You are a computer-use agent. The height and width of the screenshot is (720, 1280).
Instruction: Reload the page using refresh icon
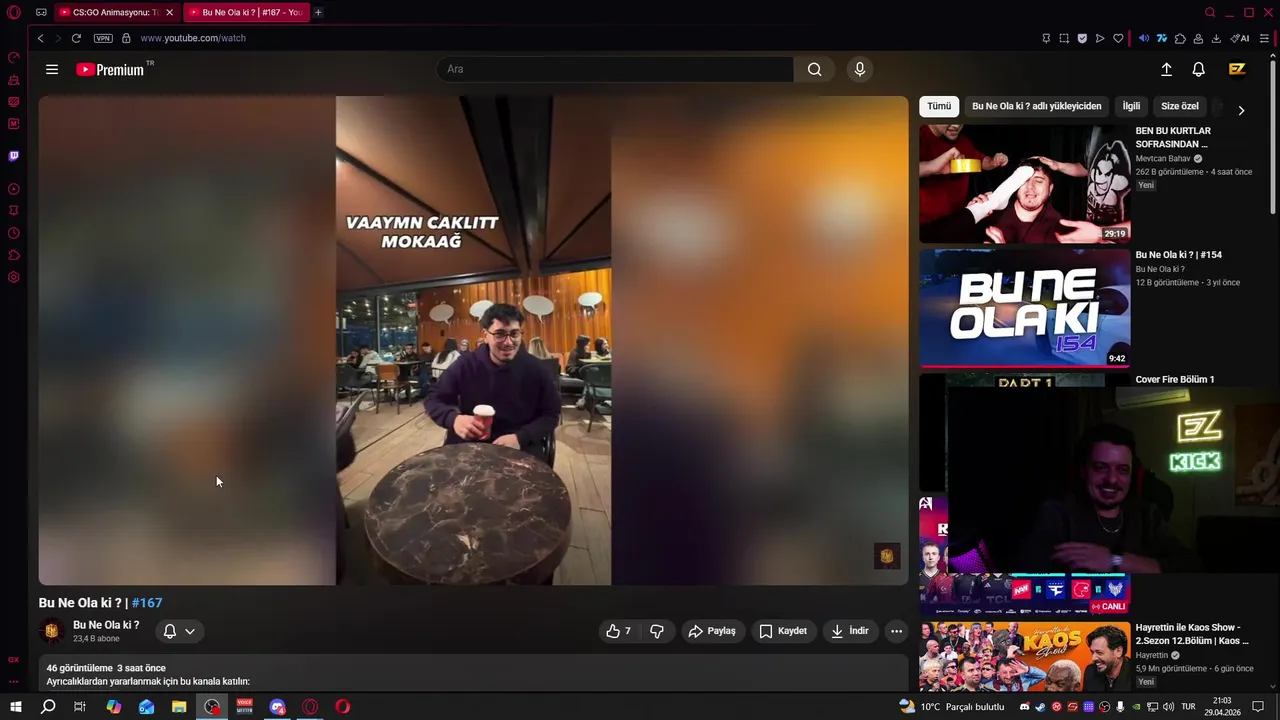click(76, 38)
